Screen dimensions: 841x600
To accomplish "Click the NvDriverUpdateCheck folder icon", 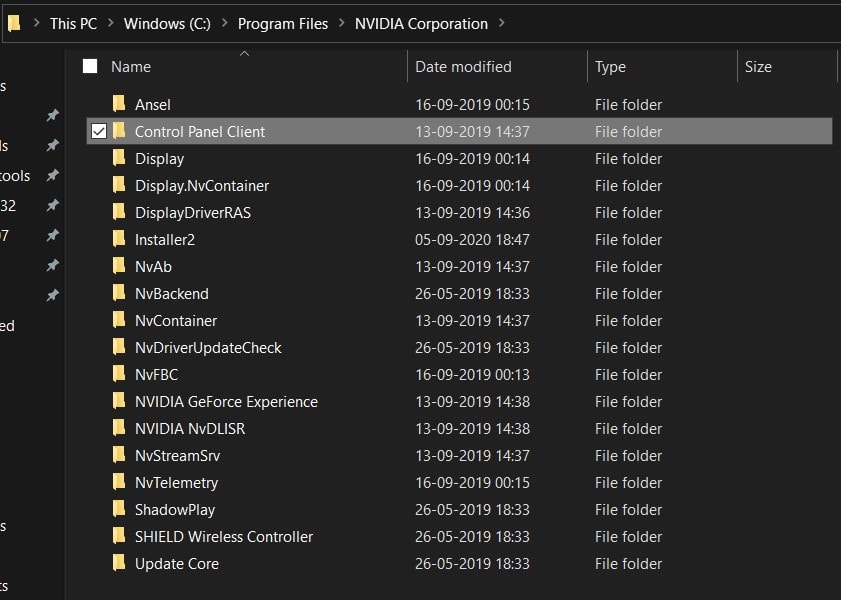I will click(x=119, y=346).
